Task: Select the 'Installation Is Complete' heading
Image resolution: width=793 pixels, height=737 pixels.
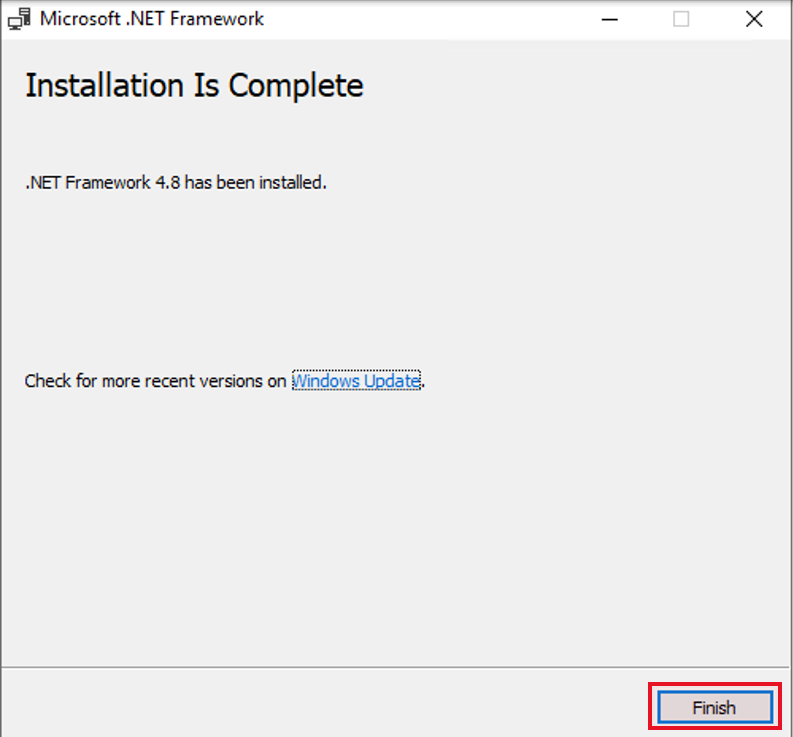Action: pyautogui.click(x=194, y=85)
